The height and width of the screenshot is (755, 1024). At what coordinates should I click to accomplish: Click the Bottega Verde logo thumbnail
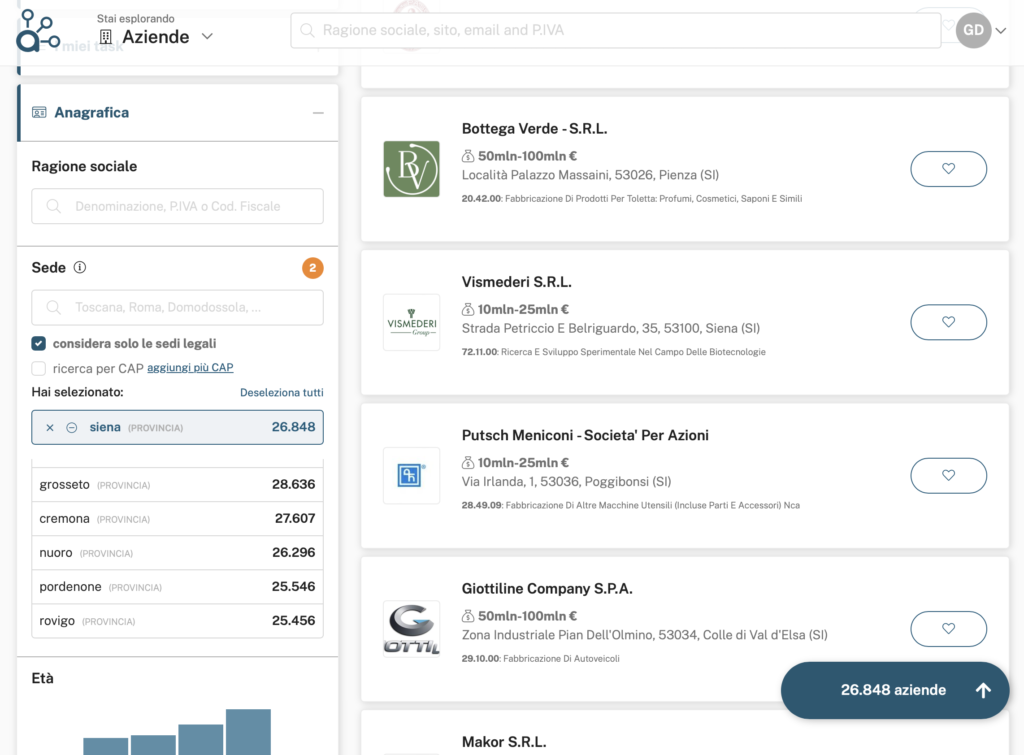[411, 169]
